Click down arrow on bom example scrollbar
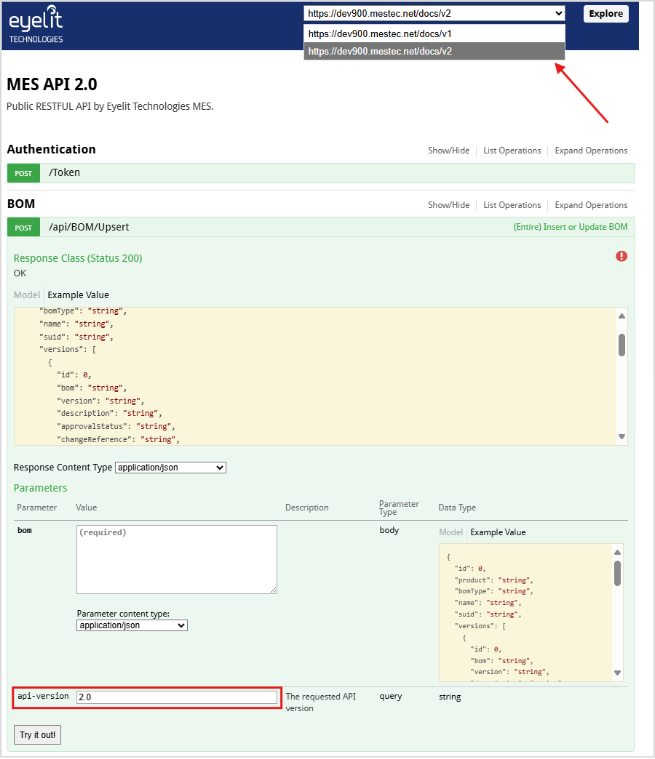This screenshot has width=655, height=759. point(617,672)
